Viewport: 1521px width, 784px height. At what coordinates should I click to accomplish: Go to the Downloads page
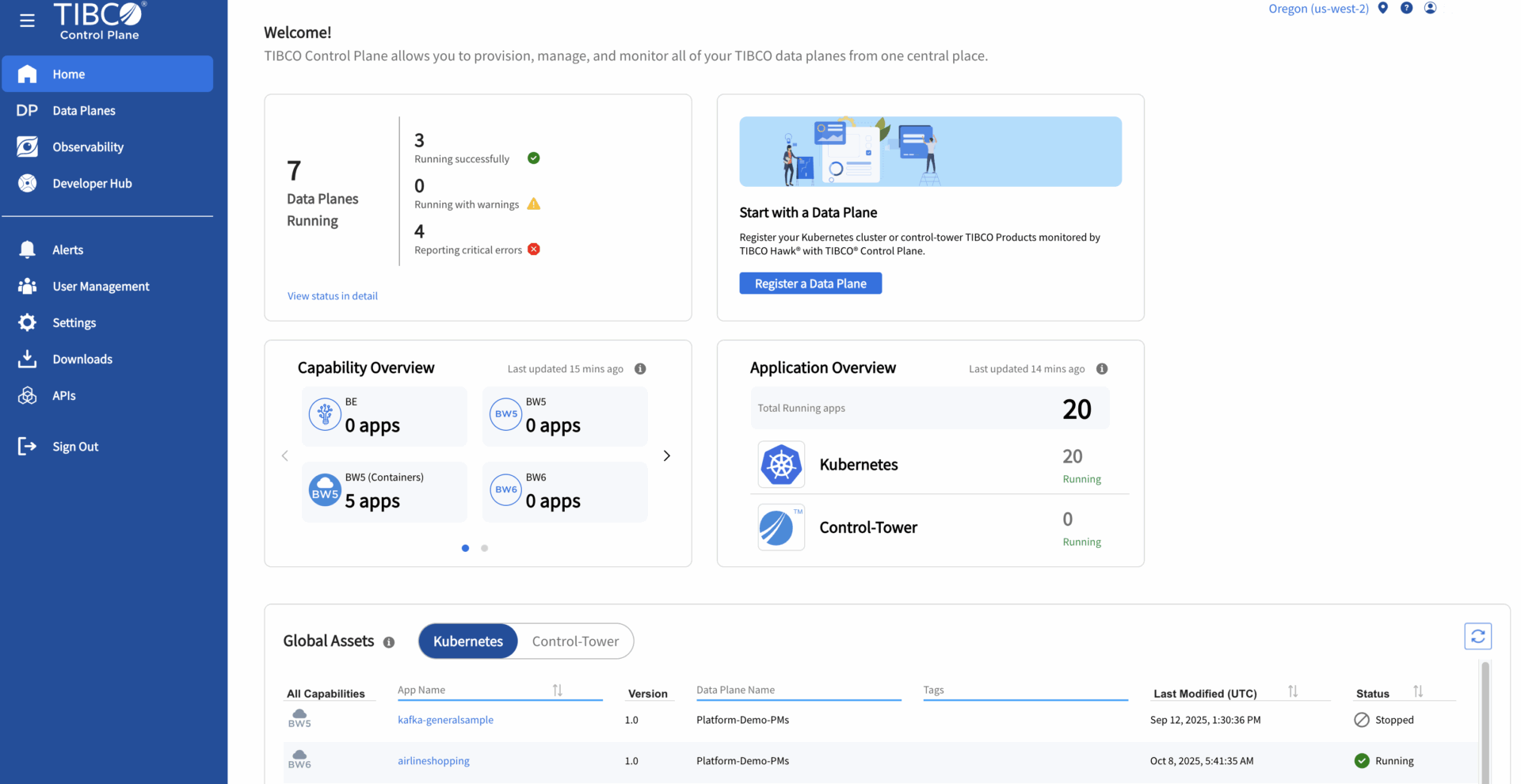(x=82, y=359)
